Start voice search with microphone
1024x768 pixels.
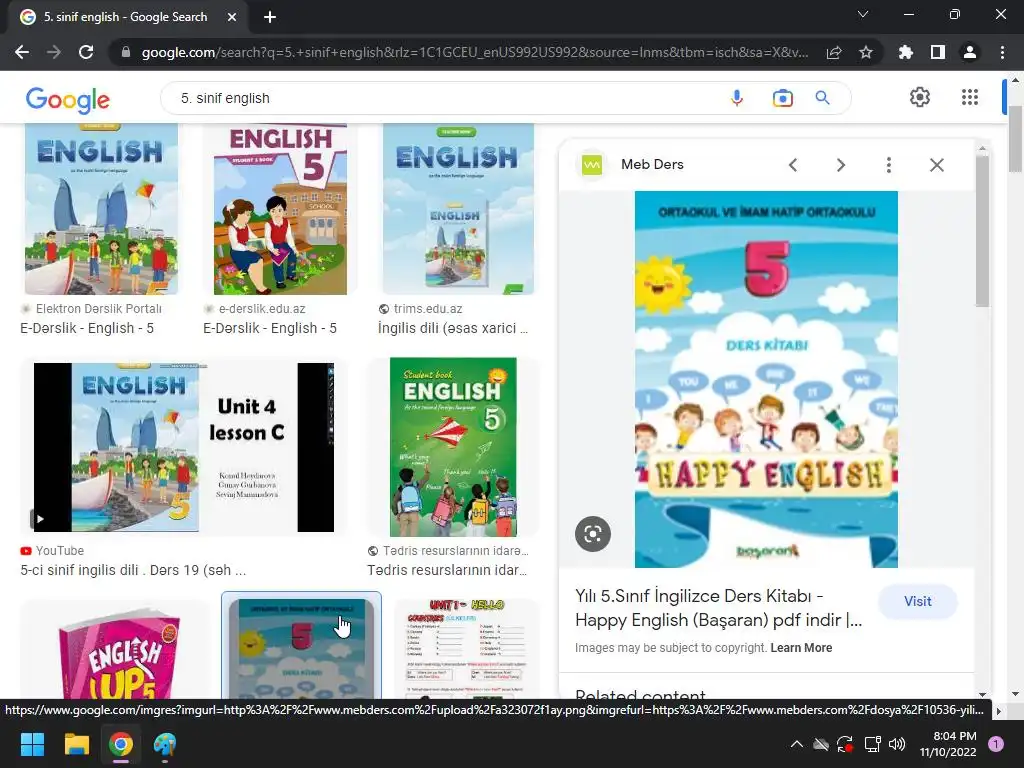pos(737,98)
